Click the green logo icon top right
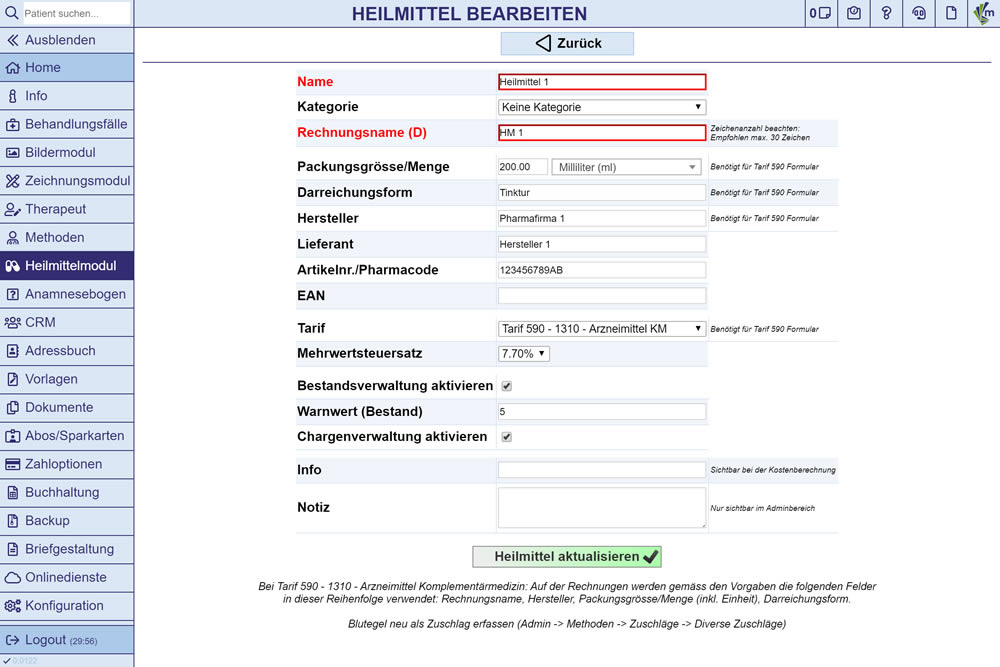 point(984,13)
